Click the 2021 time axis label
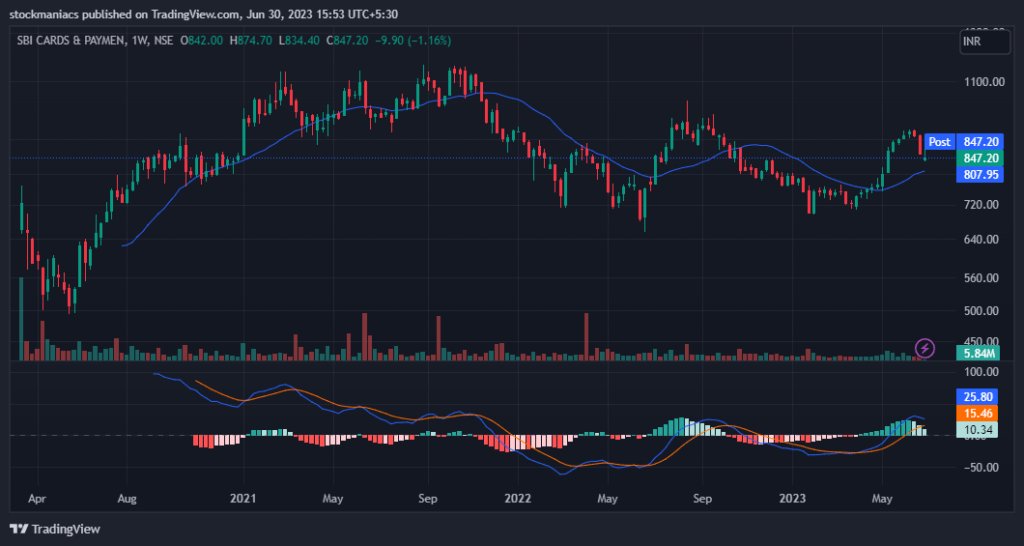This screenshot has width=1024, height=546. pyautogui.click(x=244, y=498)
